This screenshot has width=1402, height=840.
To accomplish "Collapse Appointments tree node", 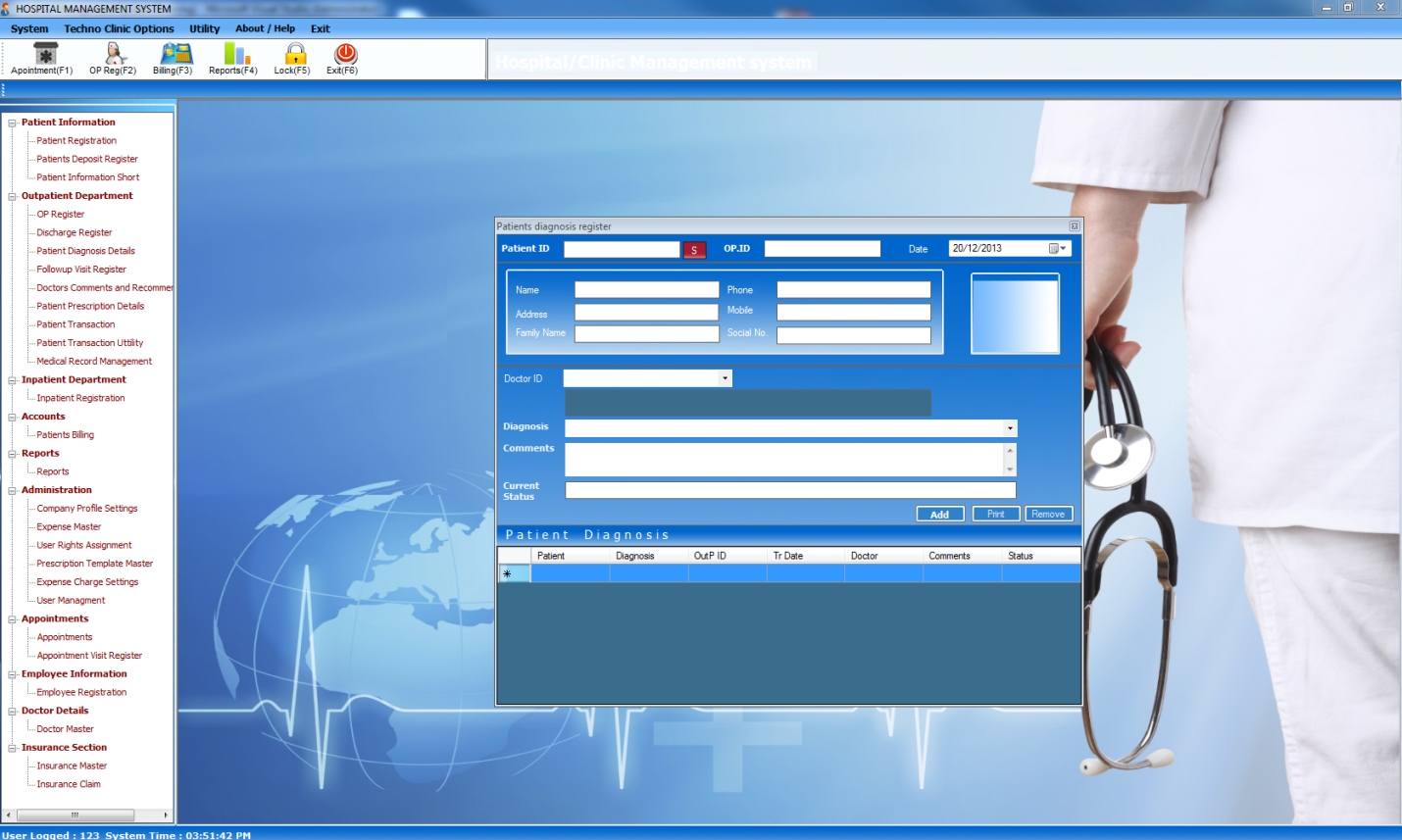I will (13, 619).
